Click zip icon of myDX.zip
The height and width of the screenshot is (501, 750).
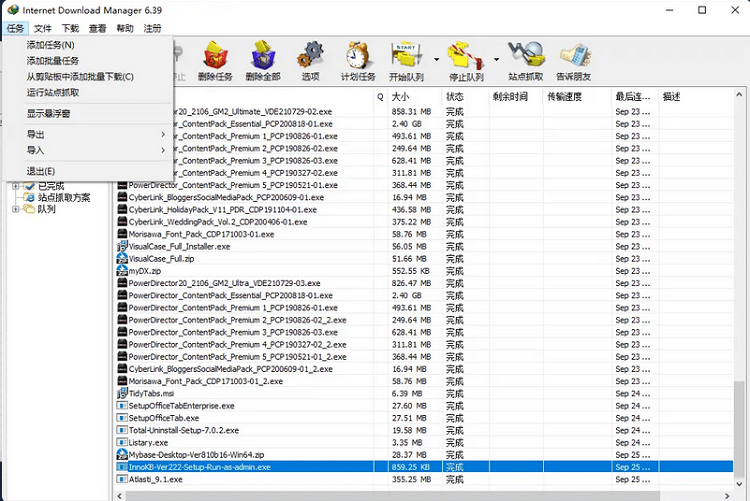[122, 270]
